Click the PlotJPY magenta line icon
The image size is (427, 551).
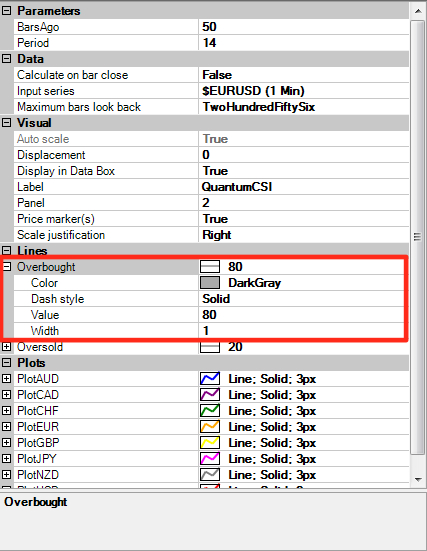(210, 459)
